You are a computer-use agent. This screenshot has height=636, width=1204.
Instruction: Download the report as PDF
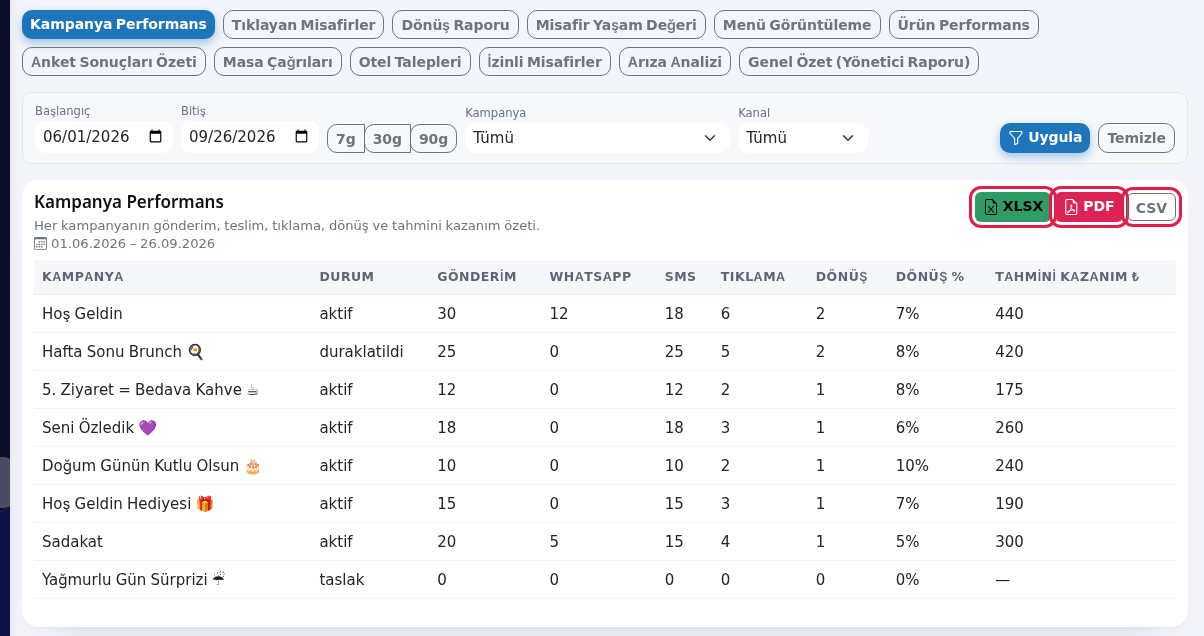coord(1089,207)
